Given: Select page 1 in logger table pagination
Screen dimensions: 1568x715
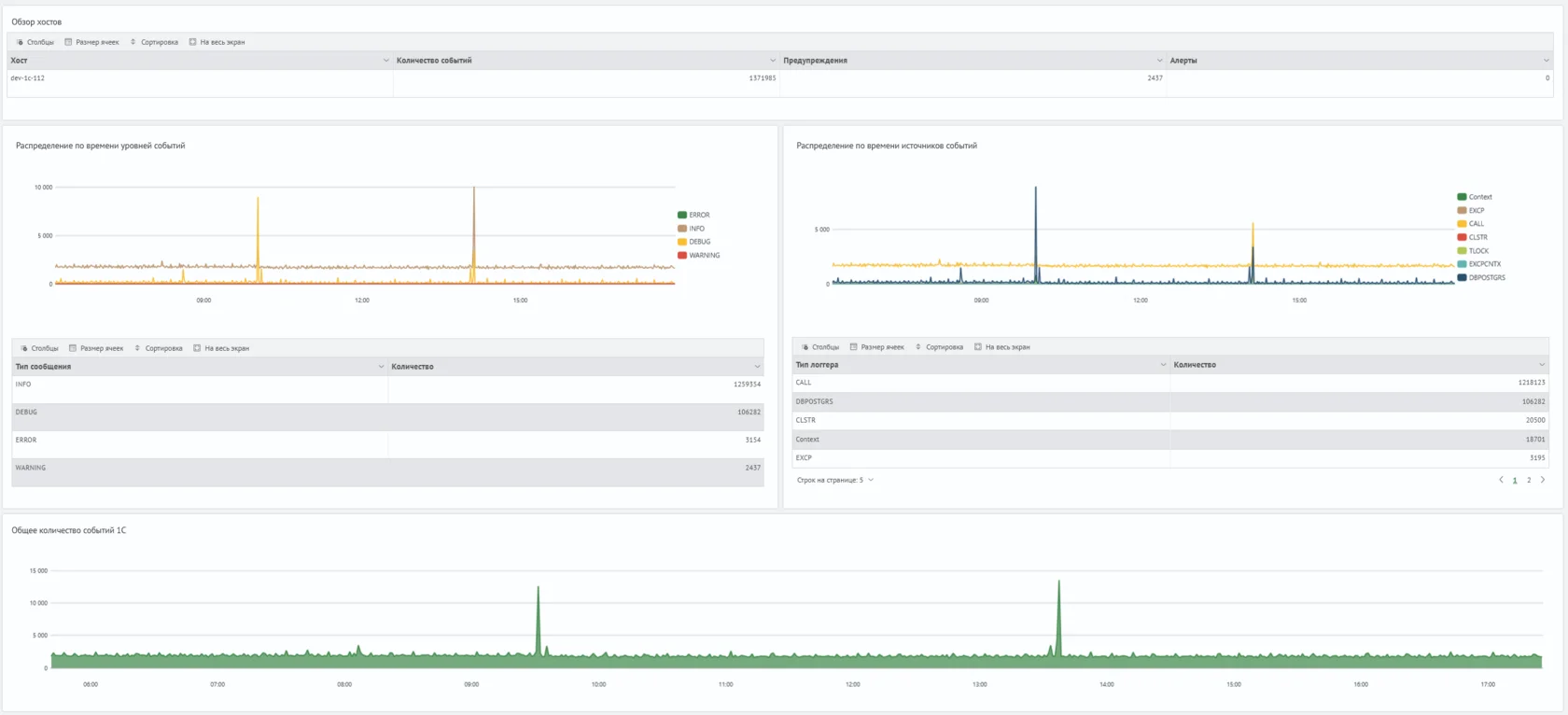Looking at the screenshot, I should click(x=1515, y=480).
